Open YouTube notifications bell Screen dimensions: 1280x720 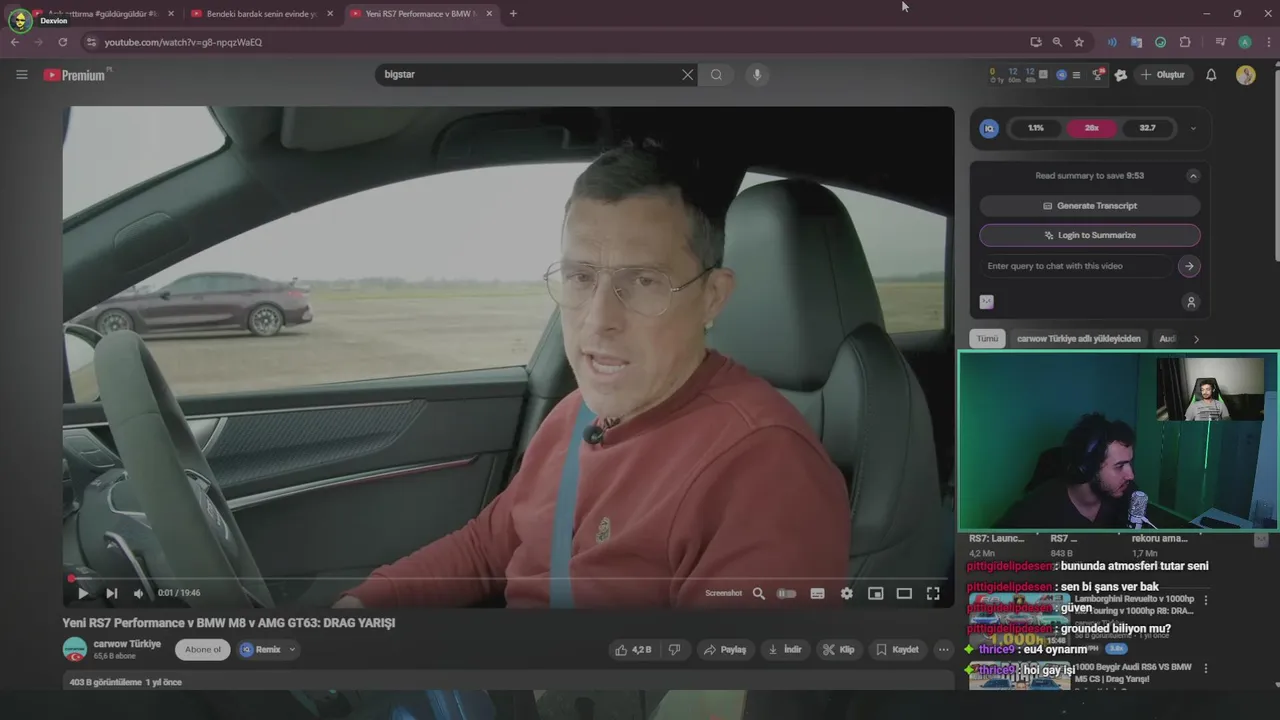click(x=1211, y=75)
